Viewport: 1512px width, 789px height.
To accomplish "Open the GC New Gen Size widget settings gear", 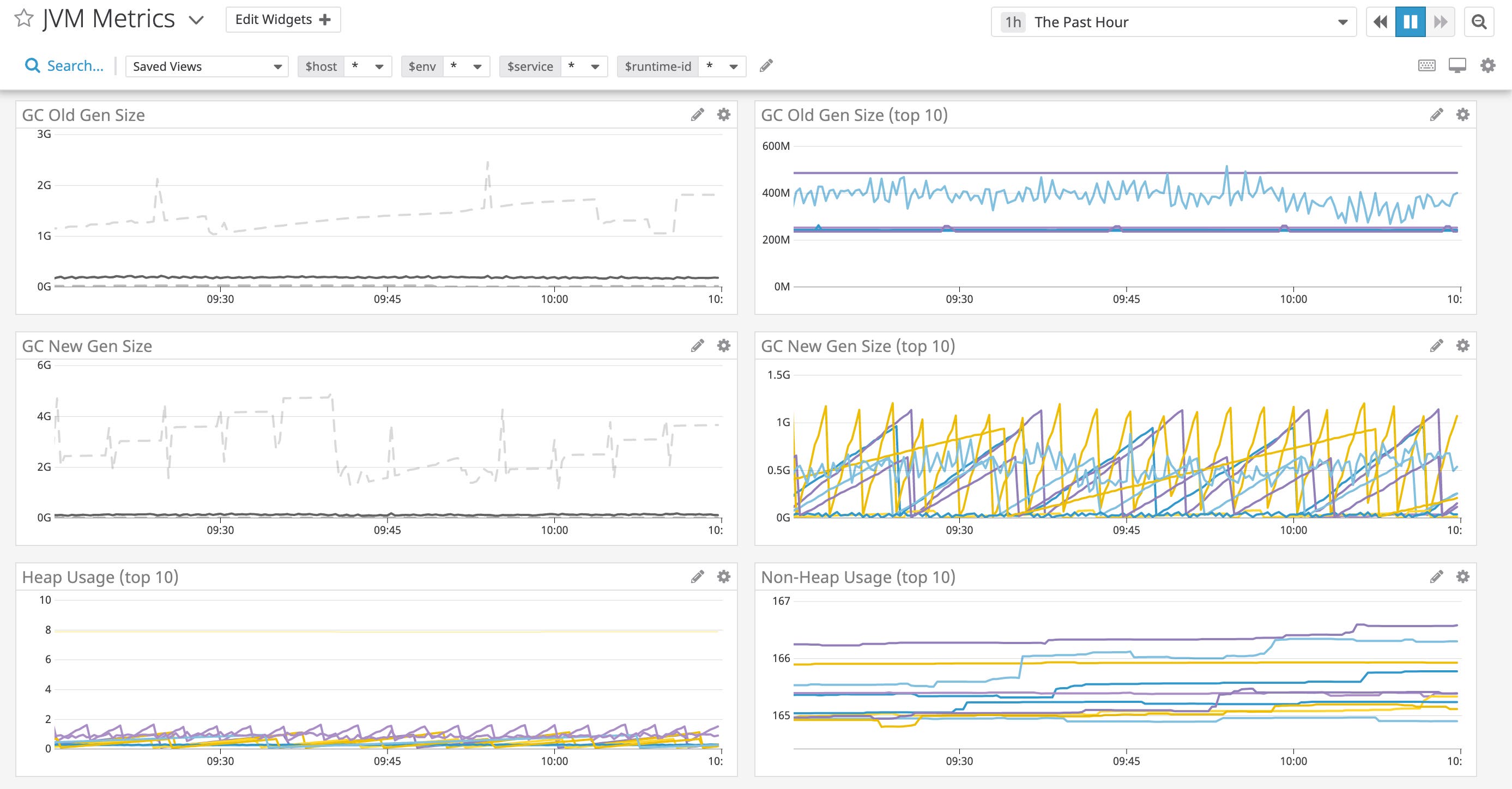I will click(x=723, y=345).
